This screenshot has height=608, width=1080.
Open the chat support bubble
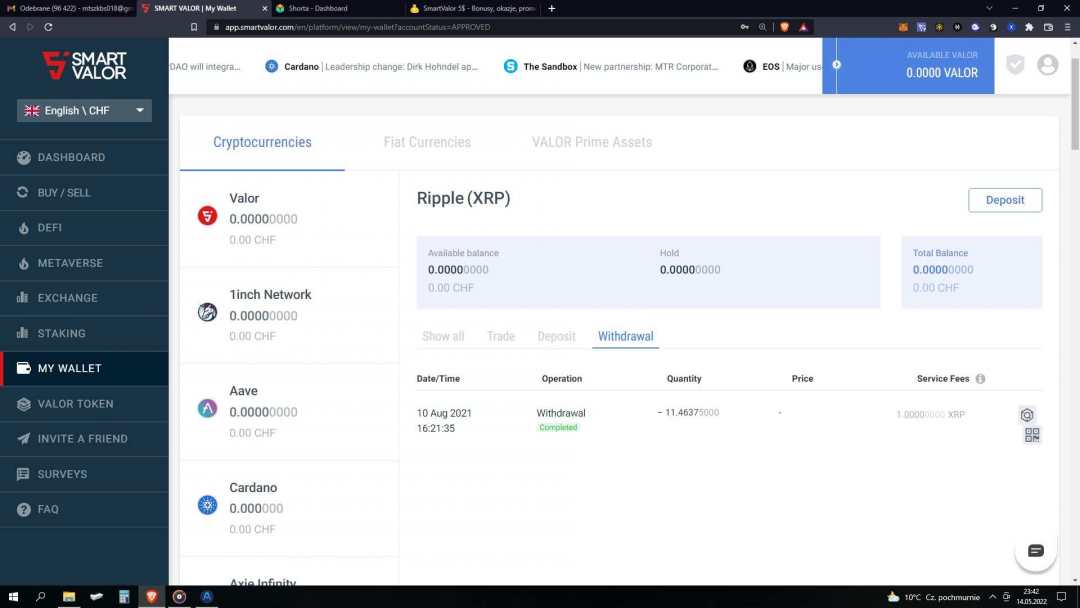coord(1035,551)
